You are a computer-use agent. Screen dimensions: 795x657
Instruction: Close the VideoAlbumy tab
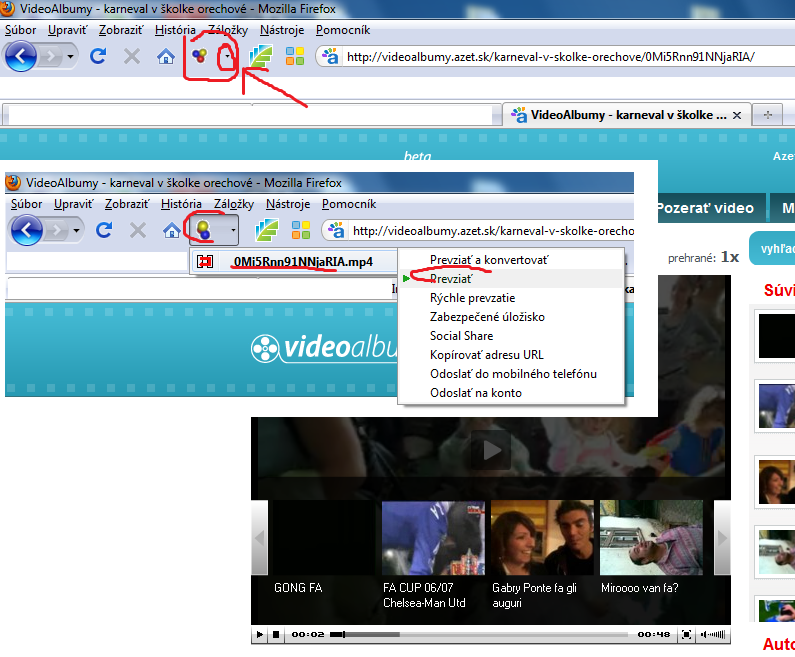pos(737,116)
